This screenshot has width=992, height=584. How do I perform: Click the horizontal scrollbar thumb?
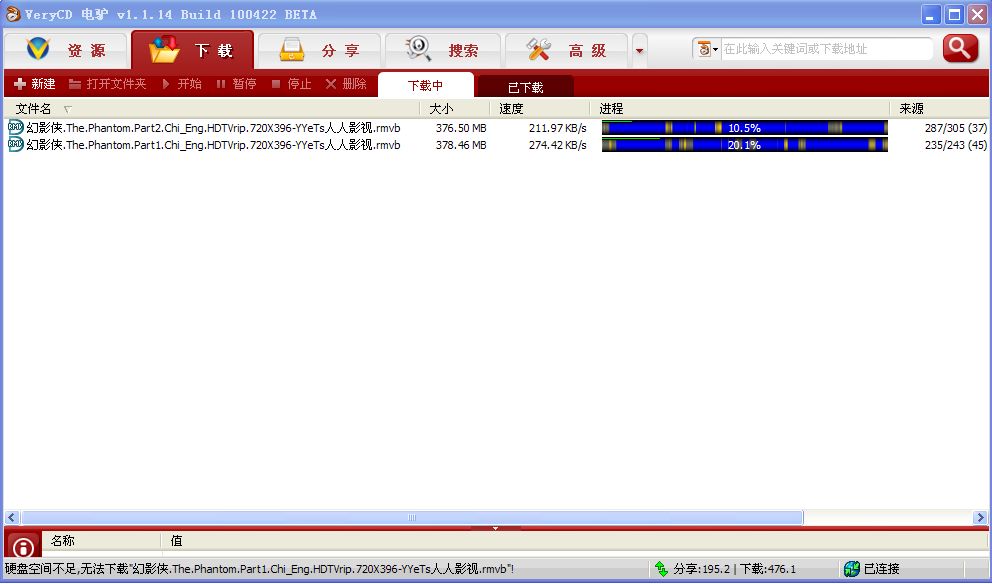tap(412, 518)
